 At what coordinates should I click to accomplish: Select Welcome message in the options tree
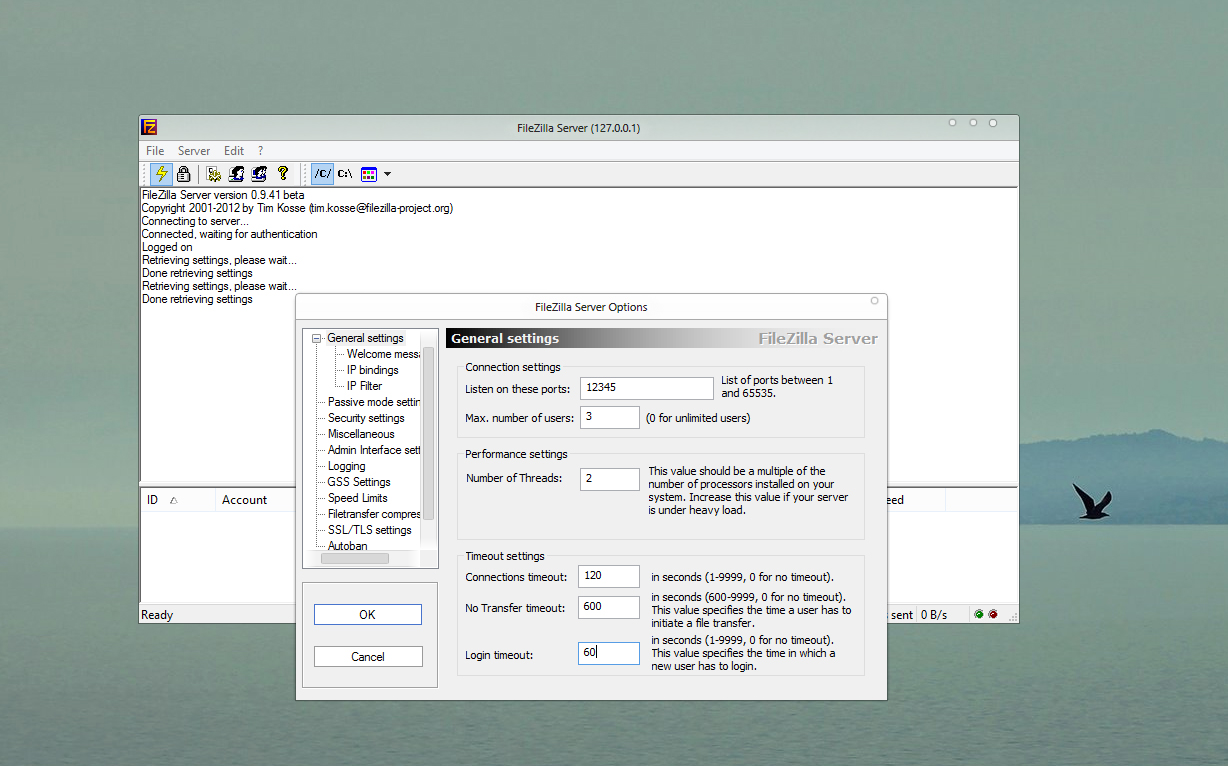[383, 354]
